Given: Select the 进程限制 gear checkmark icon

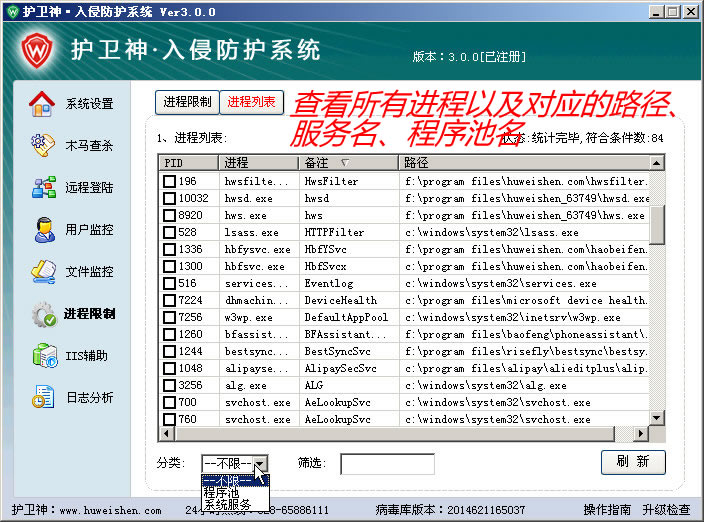Looking at the screenshot, I should coord(44,314).
